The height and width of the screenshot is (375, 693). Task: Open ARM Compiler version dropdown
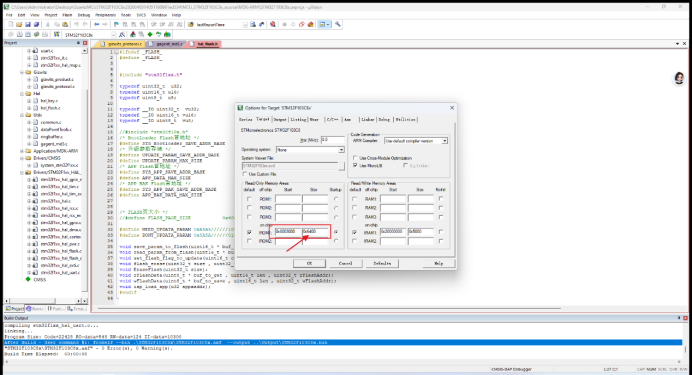(445, 141)
